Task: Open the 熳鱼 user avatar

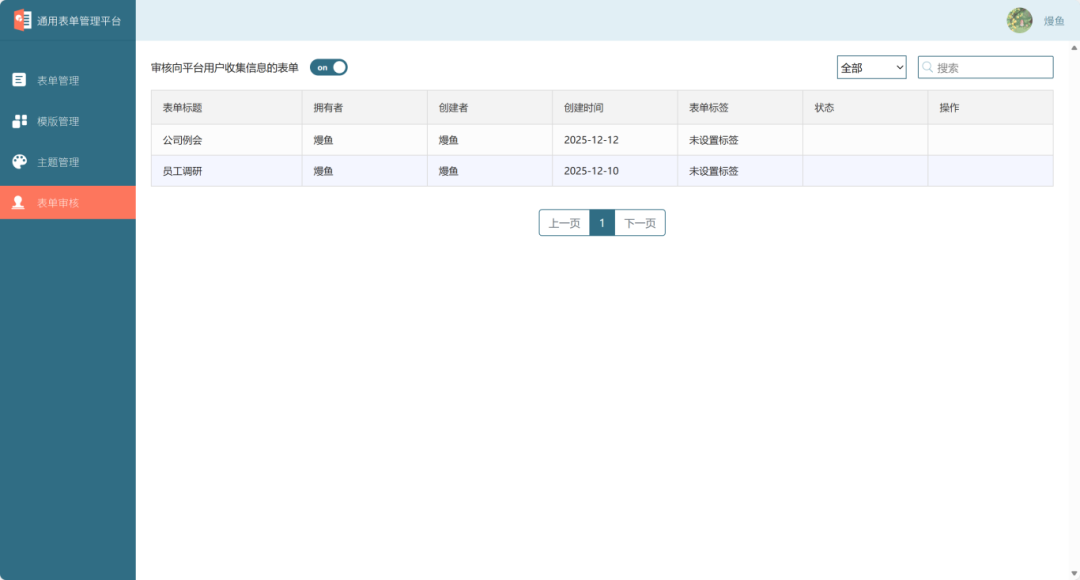Action: click(x=1019, y=20)
